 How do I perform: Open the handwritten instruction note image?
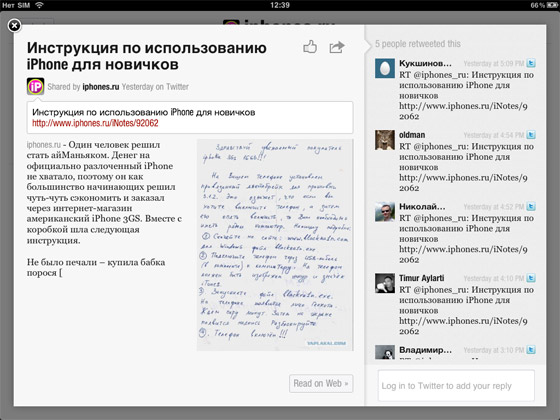pos(275,245)
